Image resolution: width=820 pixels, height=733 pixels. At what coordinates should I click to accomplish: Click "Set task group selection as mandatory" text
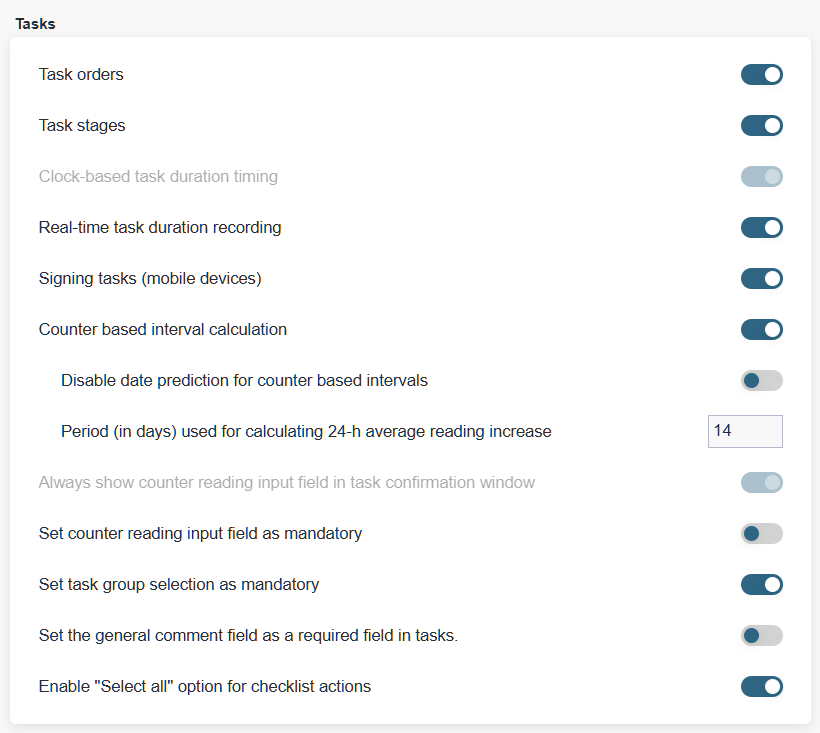pos(179,584)
